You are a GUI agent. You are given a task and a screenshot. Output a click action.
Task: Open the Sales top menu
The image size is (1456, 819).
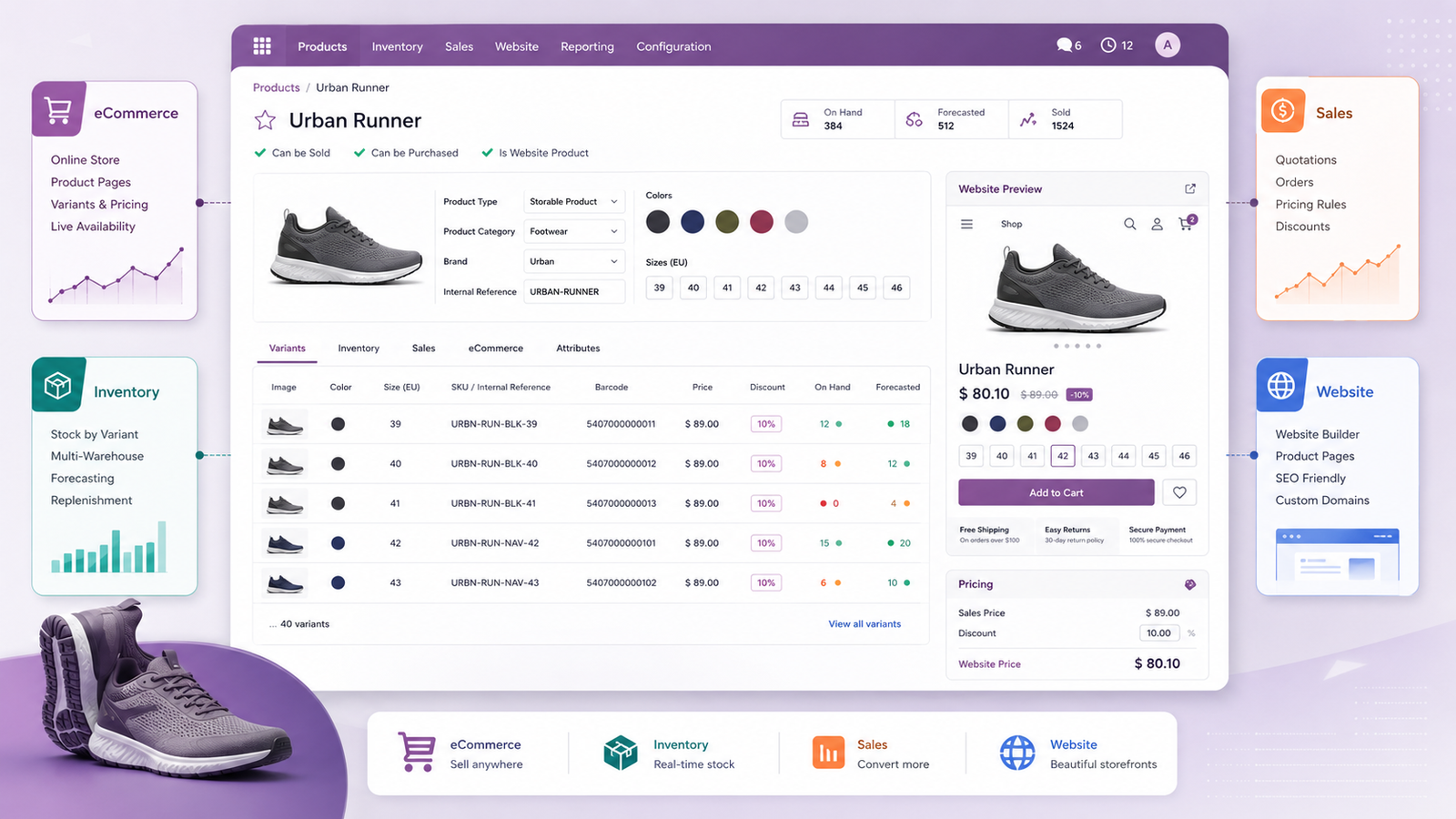coord(459,46)
